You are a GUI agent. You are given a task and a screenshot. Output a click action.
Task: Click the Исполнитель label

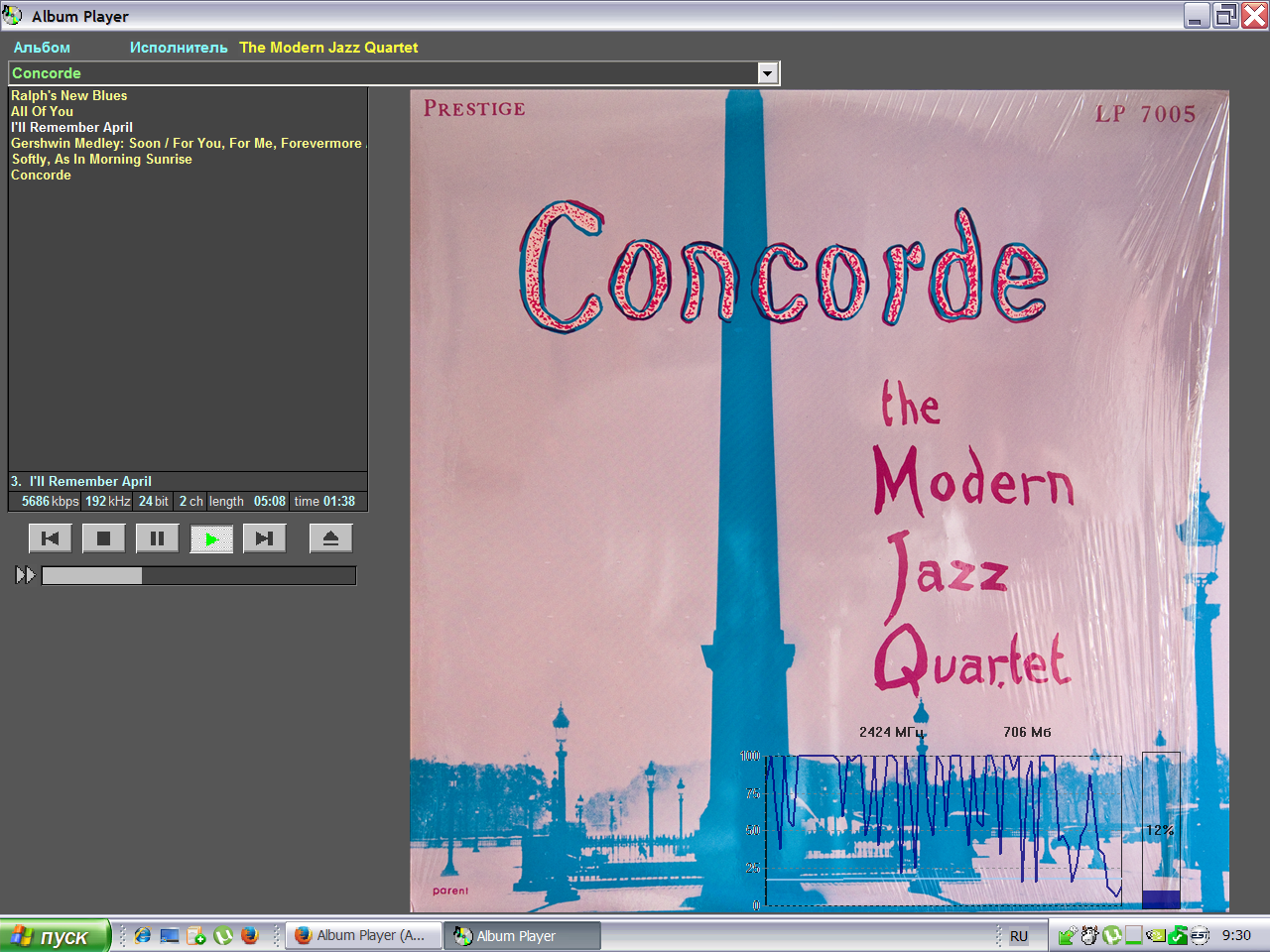(179, 48)
